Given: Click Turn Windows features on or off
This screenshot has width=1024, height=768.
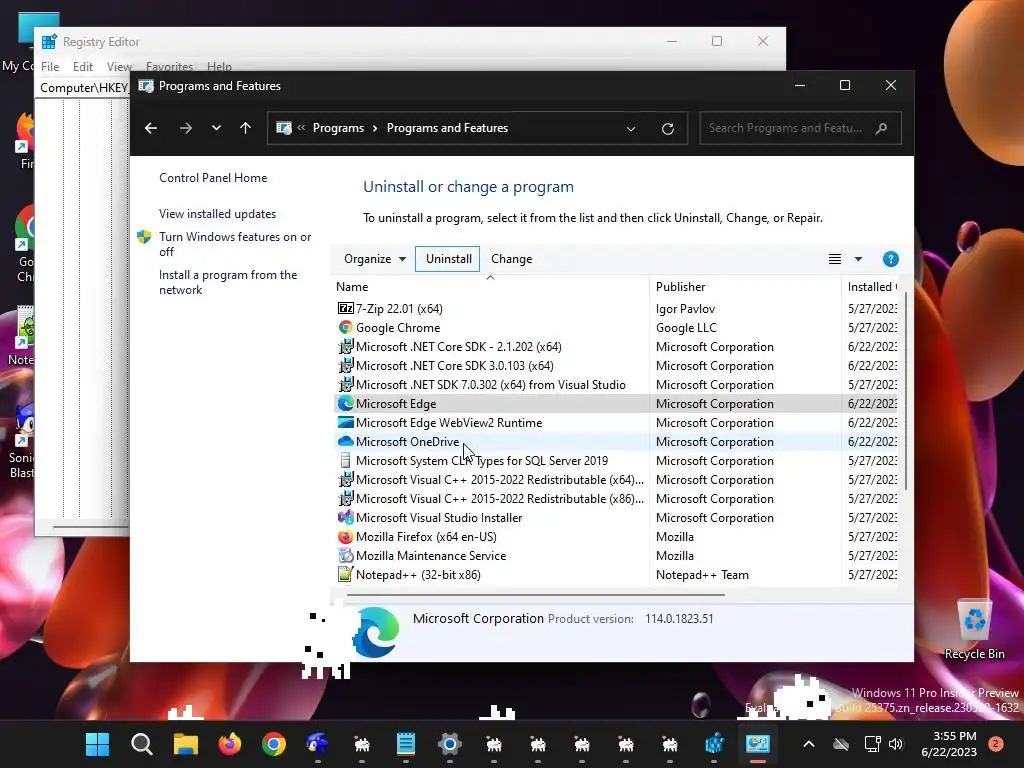Looking at the screenshot, I should click(234, 244).
